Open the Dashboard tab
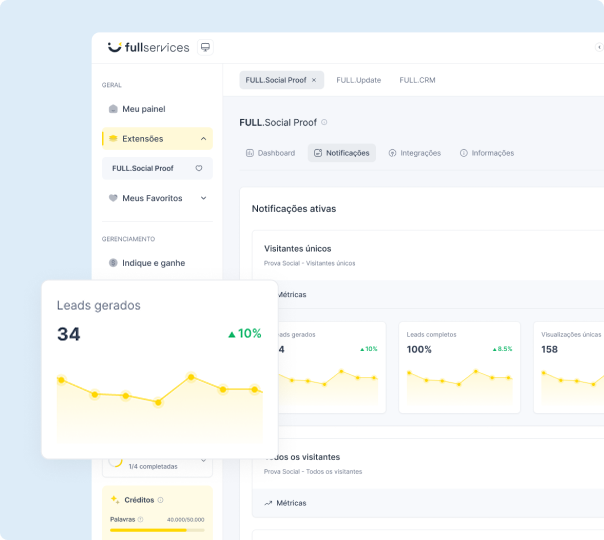The height and width of the screenshot is (540, 604). pos(270,153)
